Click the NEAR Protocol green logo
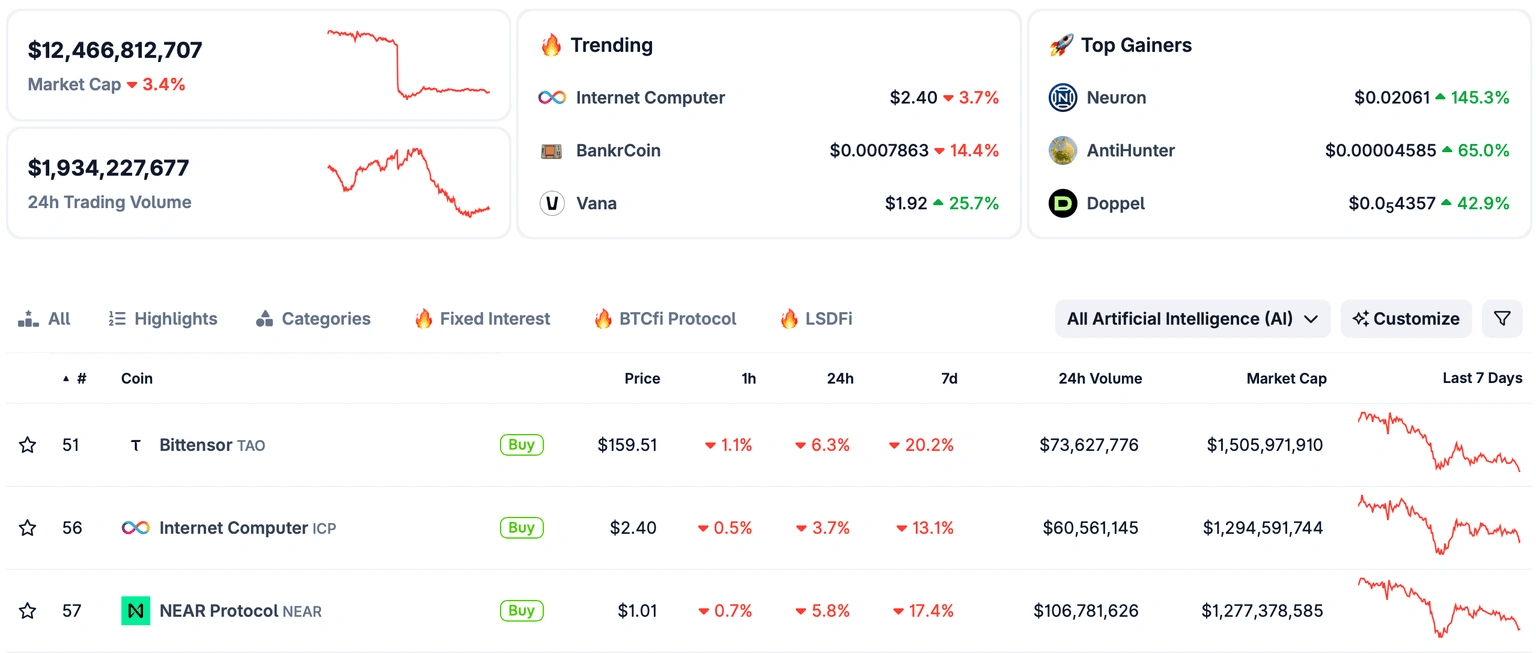Image resolution: width=1536 pixels, height=653 pixels. [136, 611]
